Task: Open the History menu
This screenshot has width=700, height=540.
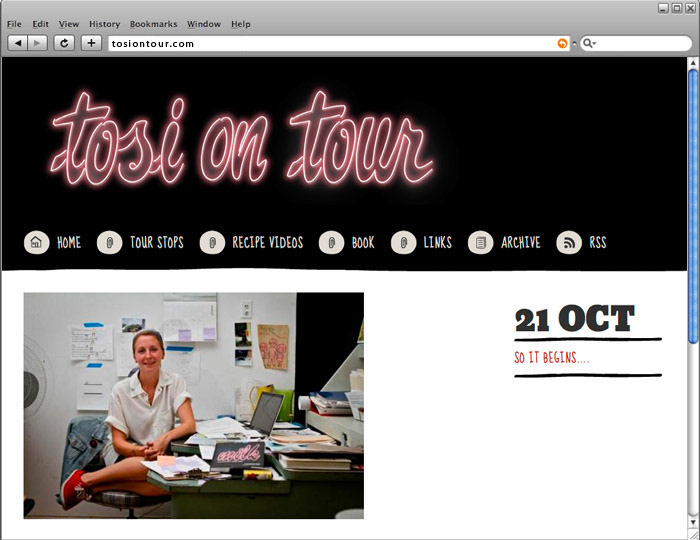Action: click(104, 24)
